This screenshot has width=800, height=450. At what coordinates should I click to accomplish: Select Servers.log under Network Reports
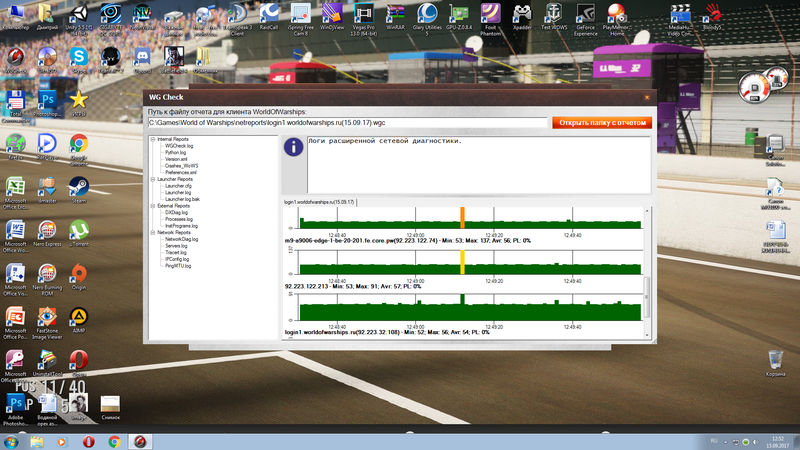tap(176, 246)
